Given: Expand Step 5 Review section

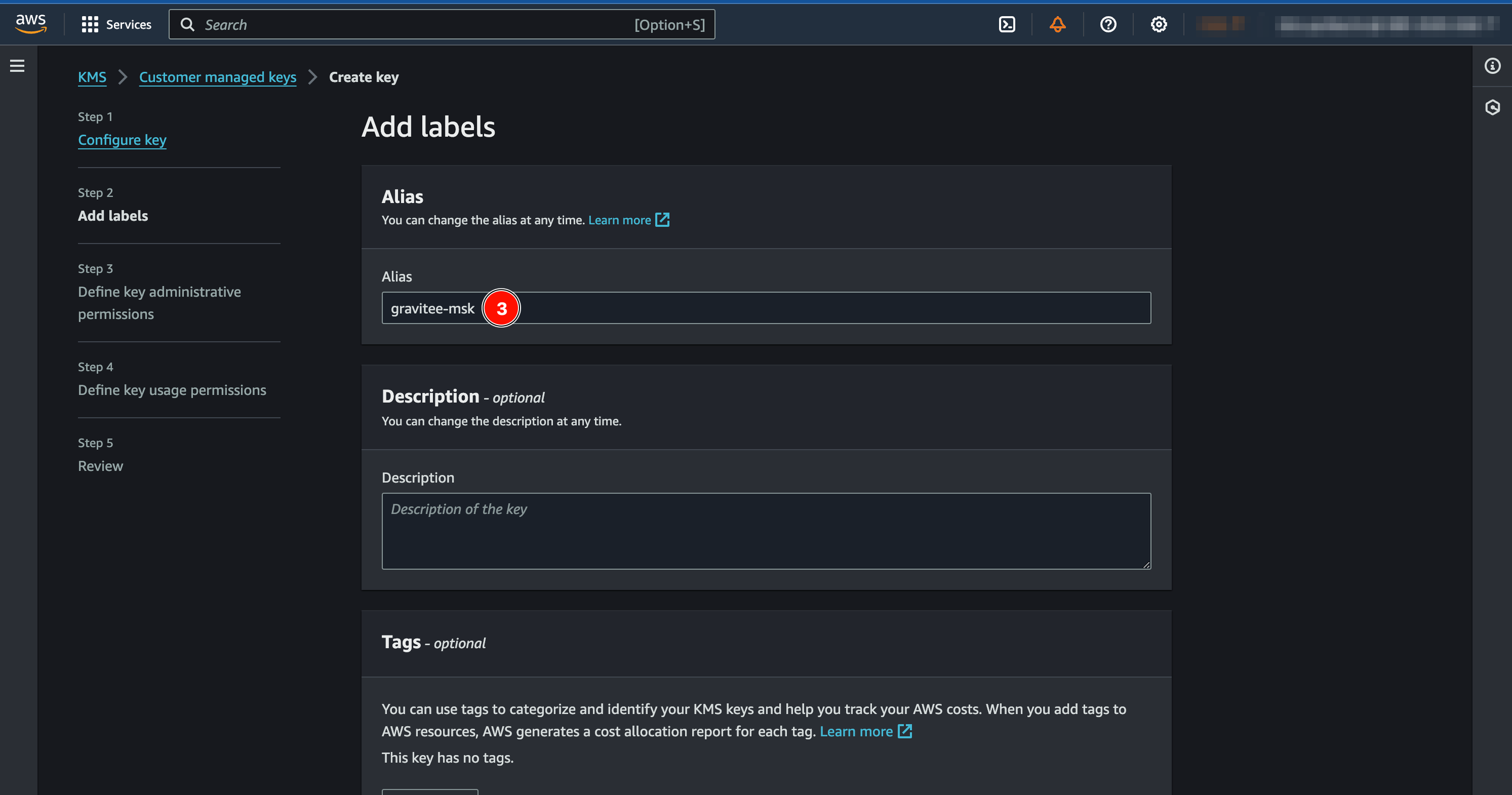Looking at the screenshot, I should 101,465.
